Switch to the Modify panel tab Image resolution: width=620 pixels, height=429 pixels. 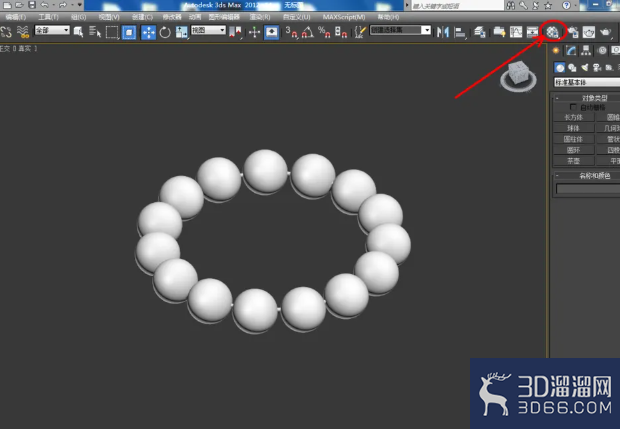[x=571, y=50]
